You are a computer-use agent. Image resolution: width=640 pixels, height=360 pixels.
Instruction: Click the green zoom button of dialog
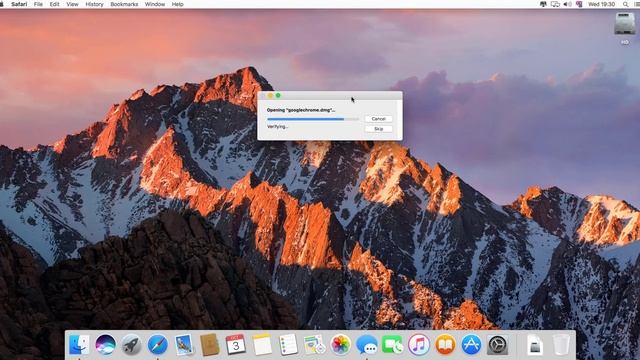278,96
